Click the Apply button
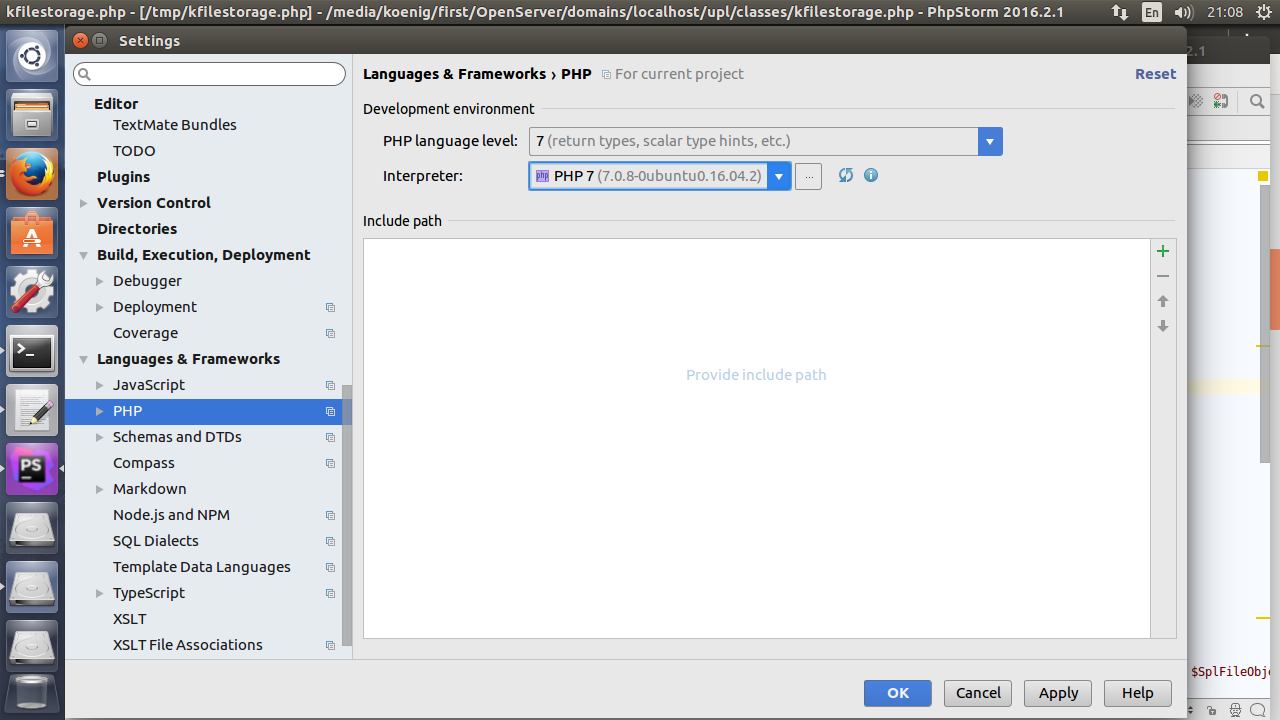Screen dimensions: 1280x720 [1058, 693]
